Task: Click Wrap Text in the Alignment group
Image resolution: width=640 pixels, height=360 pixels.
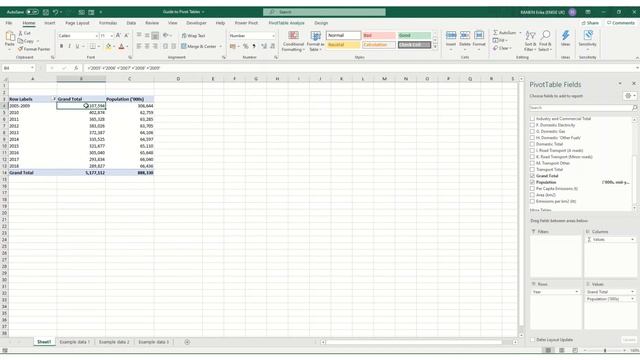Action: [193, 36]
